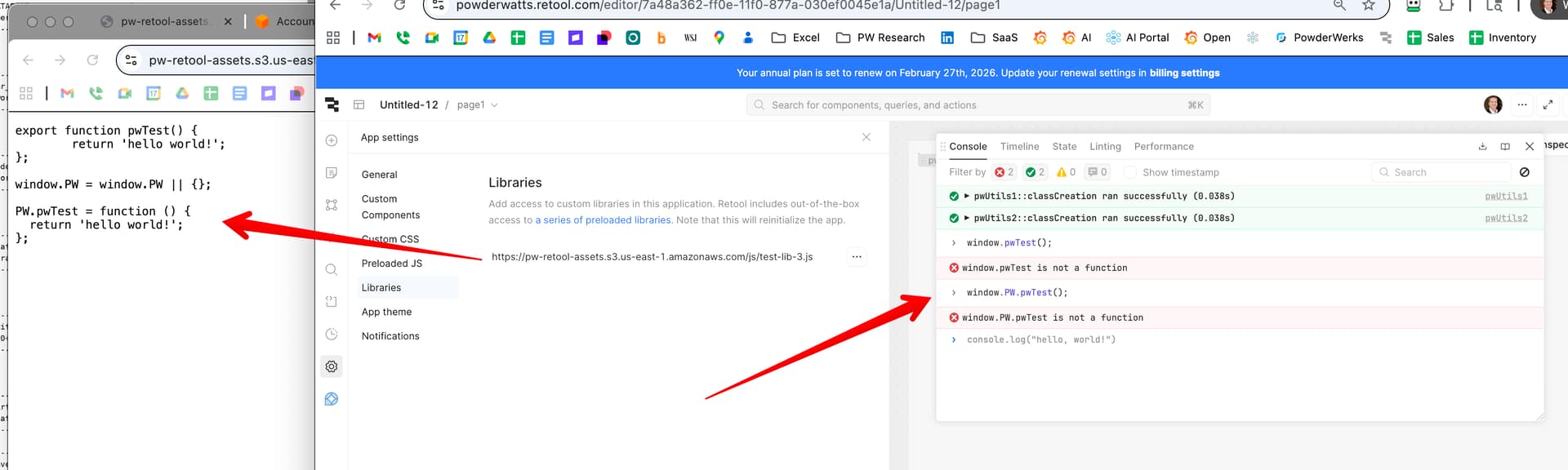Click the settings gear in the left sidebar
1568x470 pixels.
click(332, 367)
